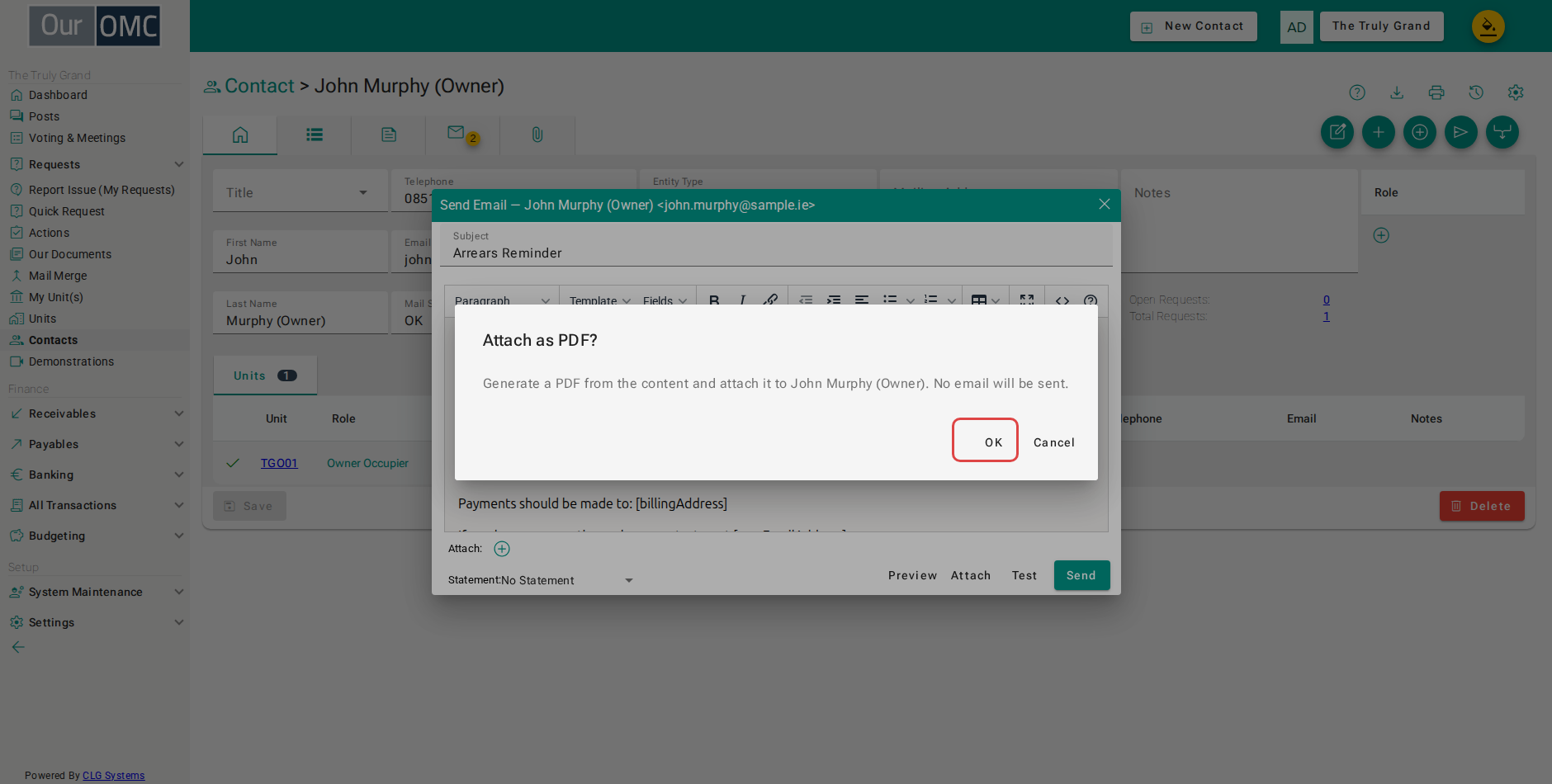Open the CLG Systems link
The height and width of the screenshot is (784, 1552).
pos(114,776)
